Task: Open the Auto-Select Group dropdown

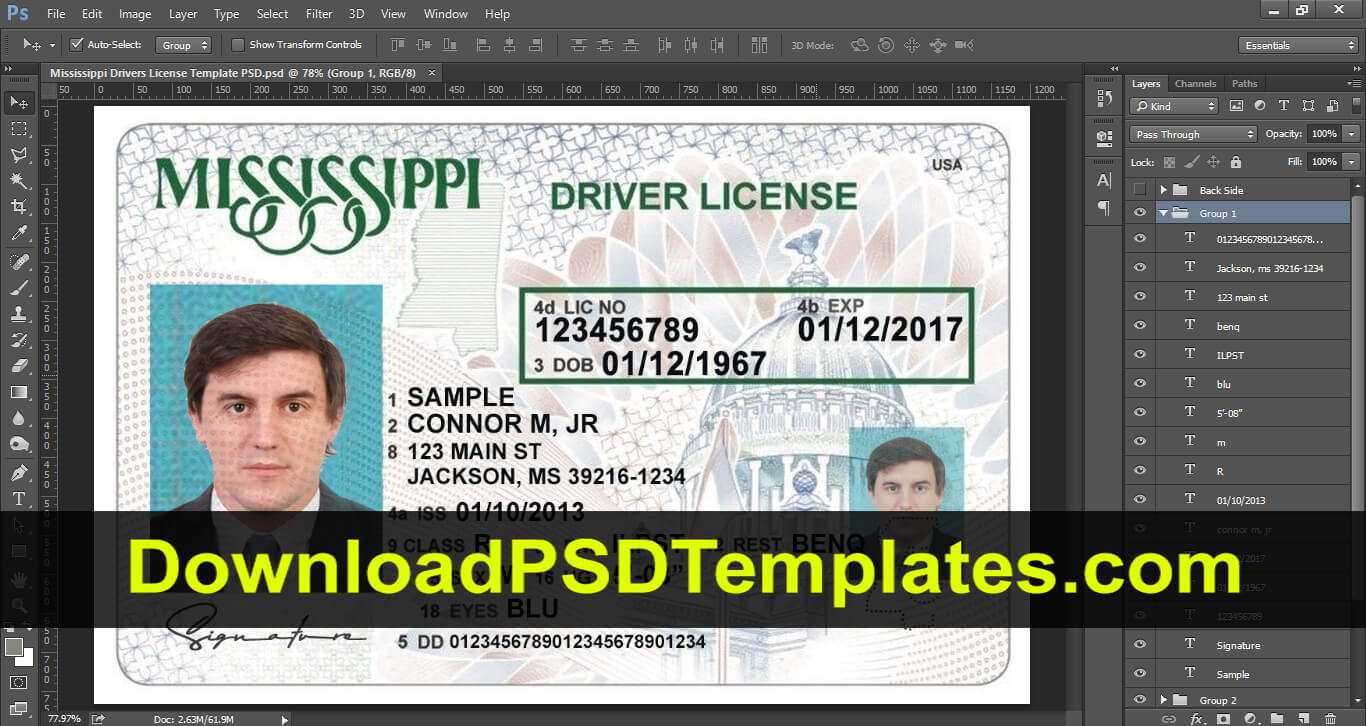Action: 185,45
